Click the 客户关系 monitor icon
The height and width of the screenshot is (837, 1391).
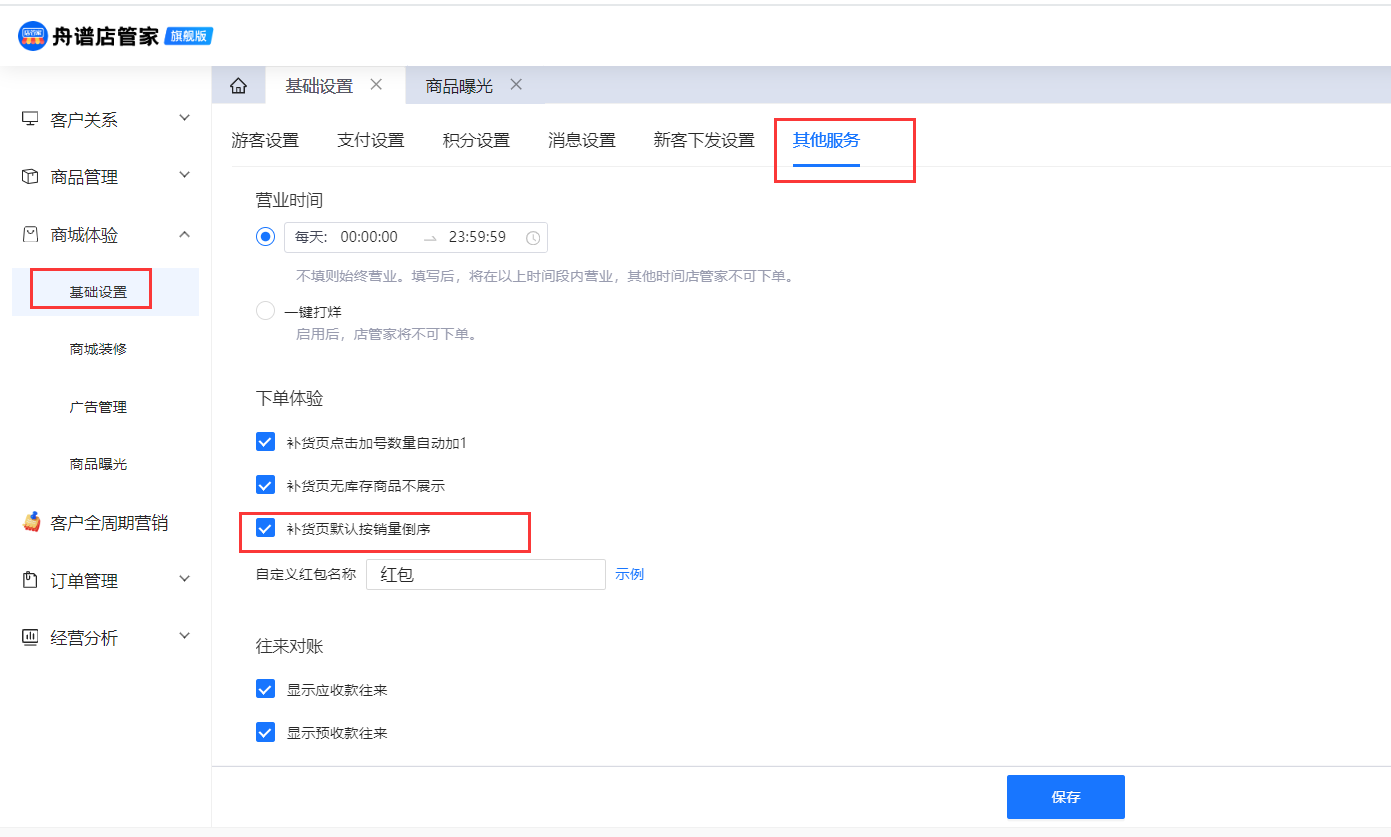(x=30, y=119)
